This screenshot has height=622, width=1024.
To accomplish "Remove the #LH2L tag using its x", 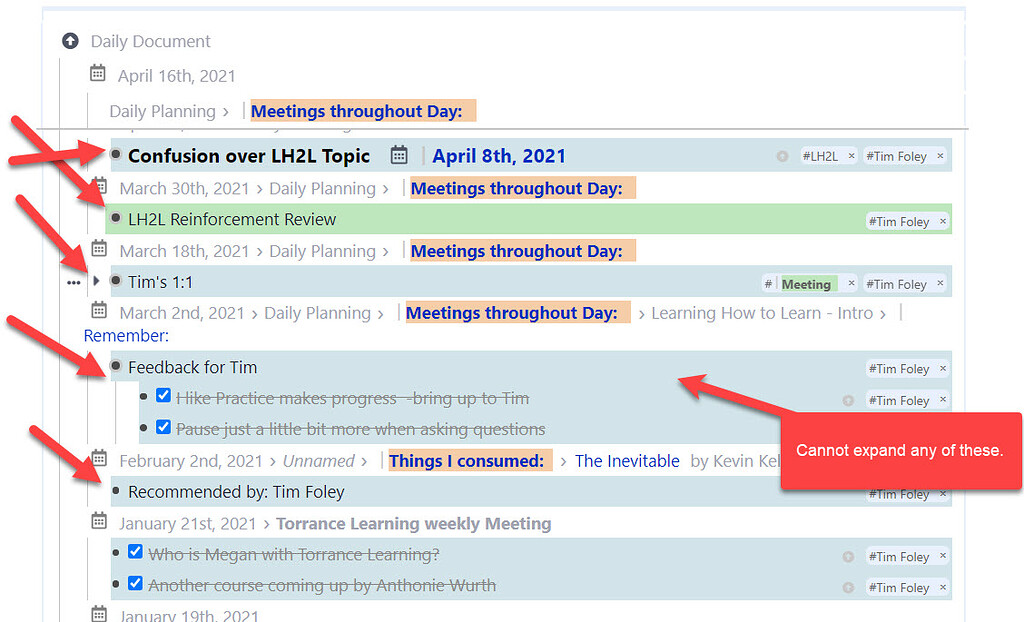I will [851, 156].
